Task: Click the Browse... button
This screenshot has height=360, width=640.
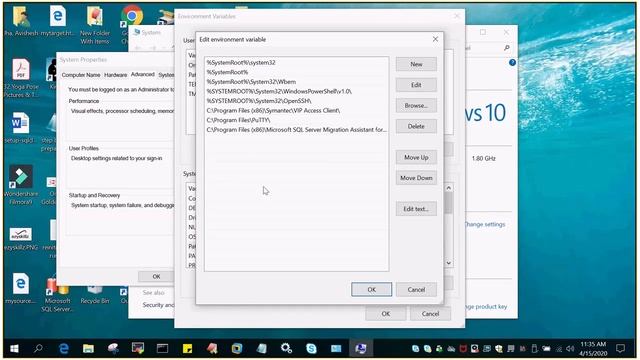Action: (x=416, y=105)
